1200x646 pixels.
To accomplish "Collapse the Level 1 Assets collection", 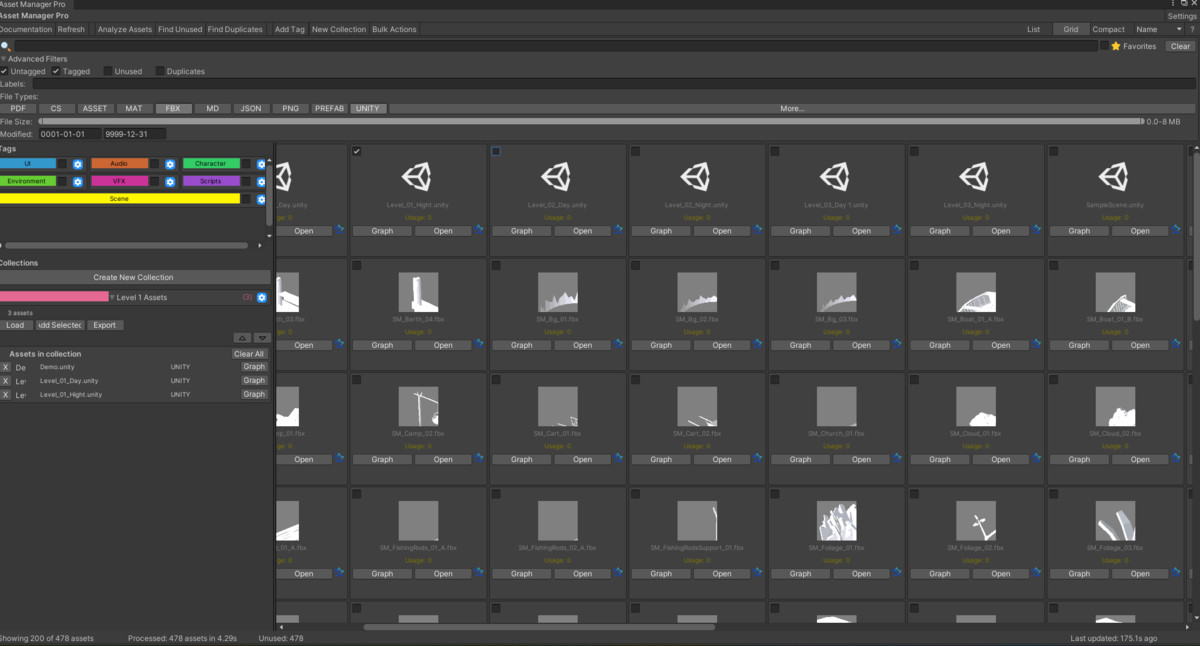I will 111,297.
